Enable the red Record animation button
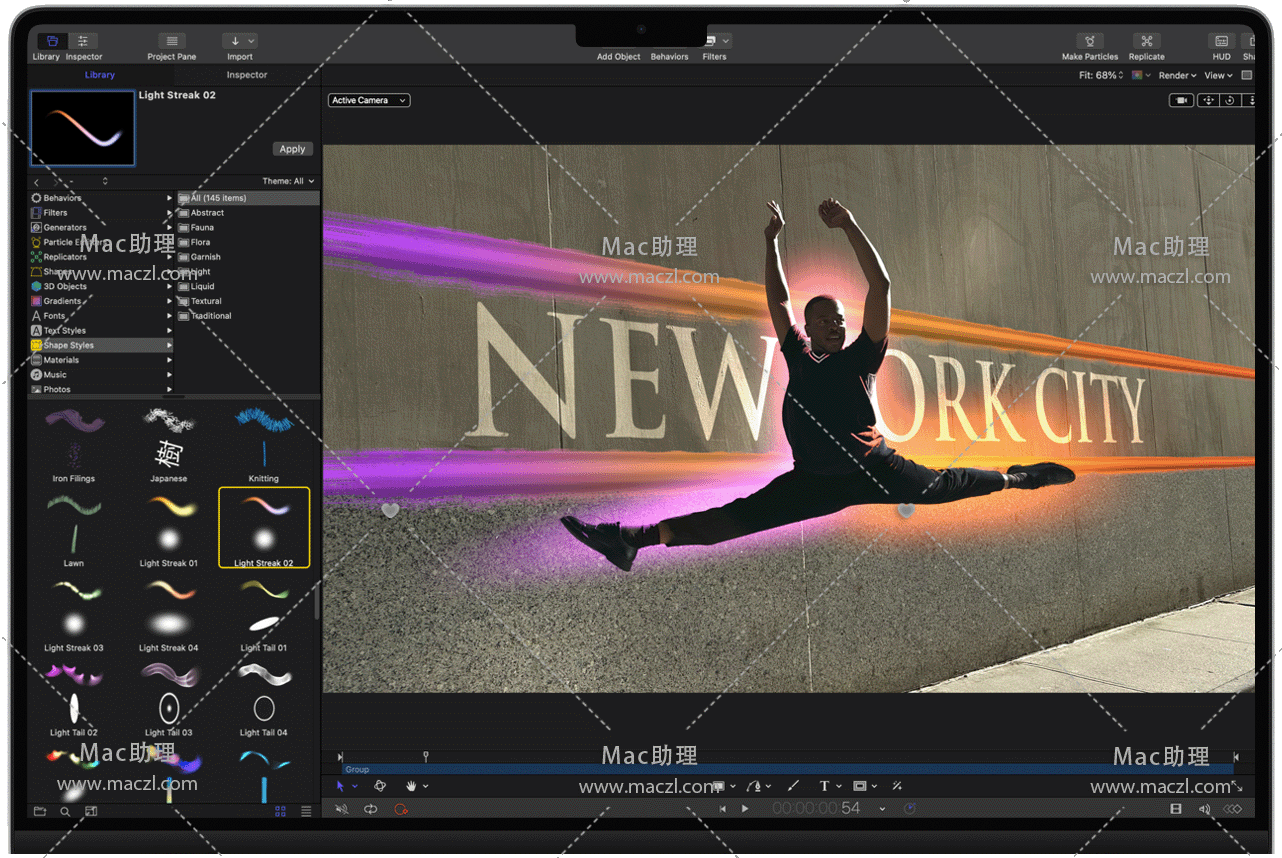The image size is (1282, 858). tap(401, 809)
